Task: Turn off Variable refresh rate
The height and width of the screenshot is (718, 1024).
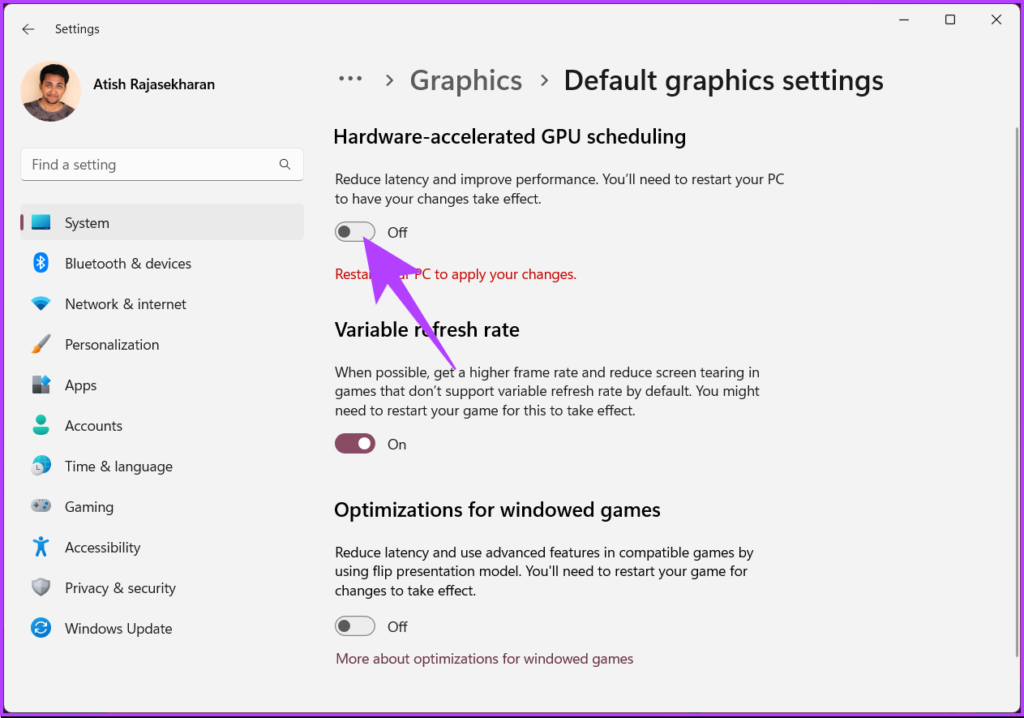Action: coord(355,443)
